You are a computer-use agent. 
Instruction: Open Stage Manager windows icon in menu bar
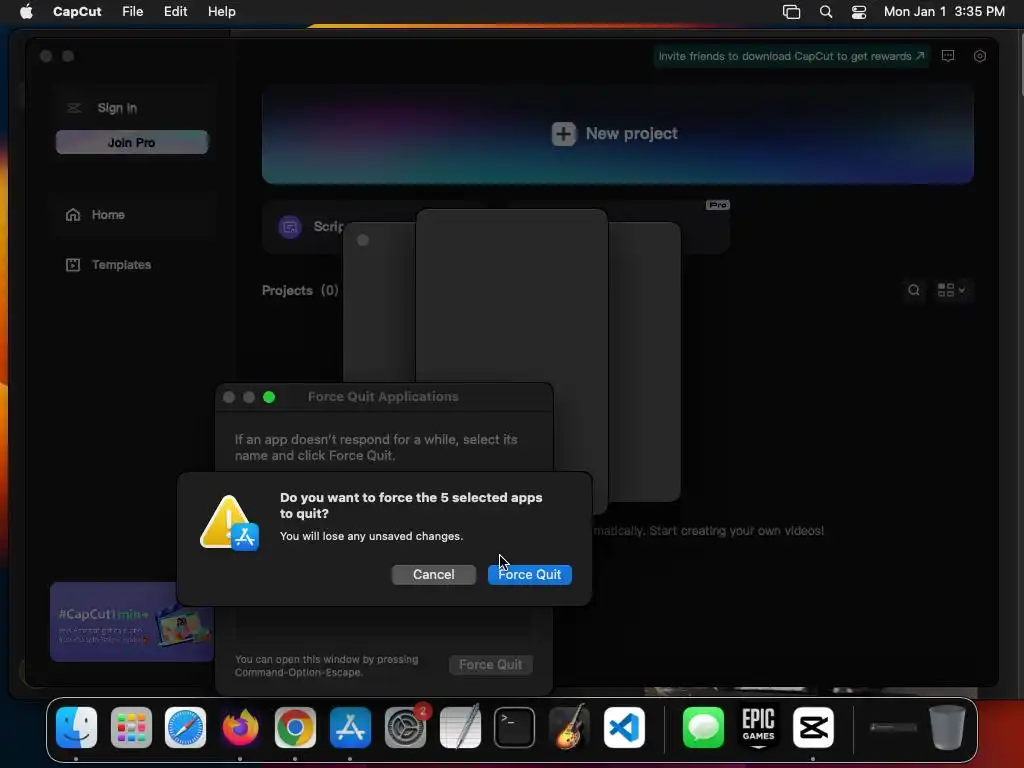point(792,12)
